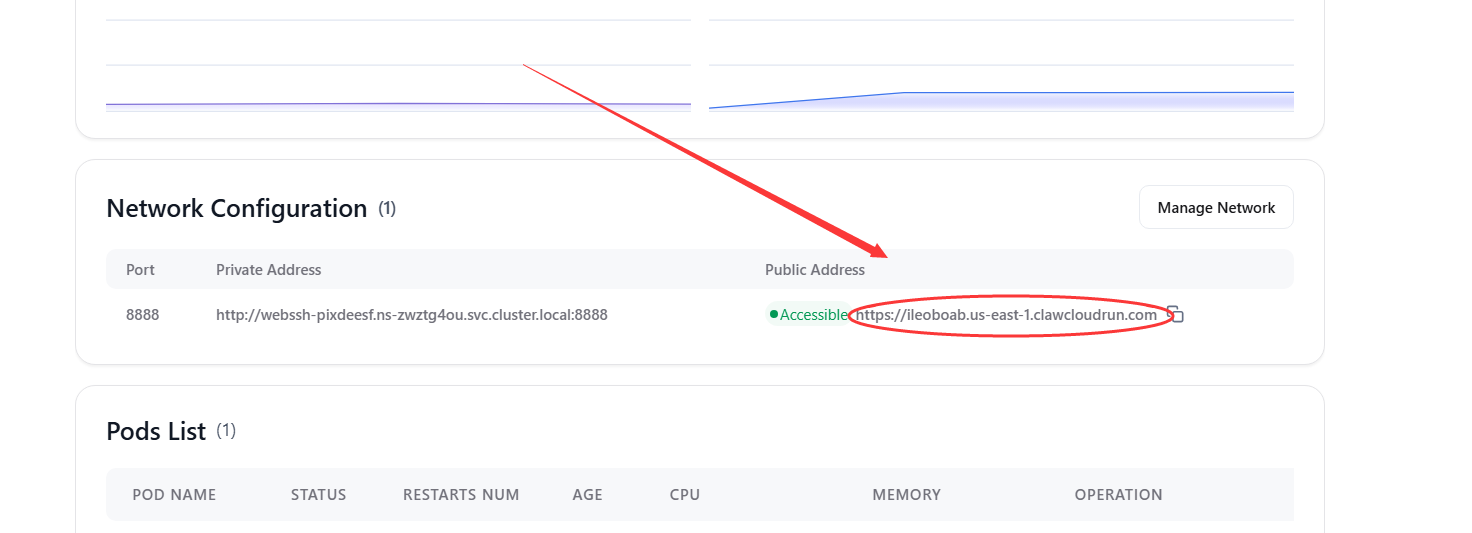Click the RESTARTS NUM column header
The height and width of the screenshot is (533, 1472).
pos(461,495)
